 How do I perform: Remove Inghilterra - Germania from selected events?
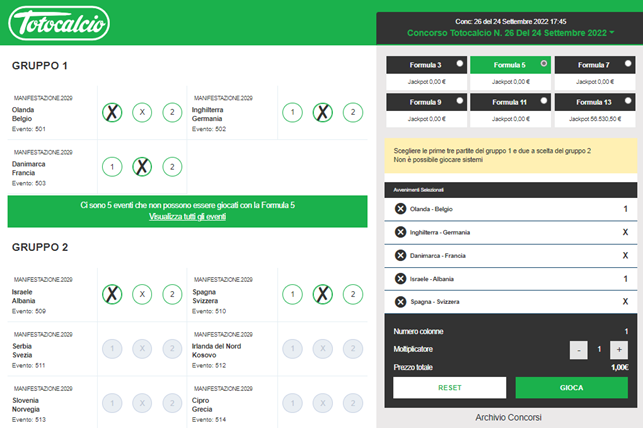(401, 232)
